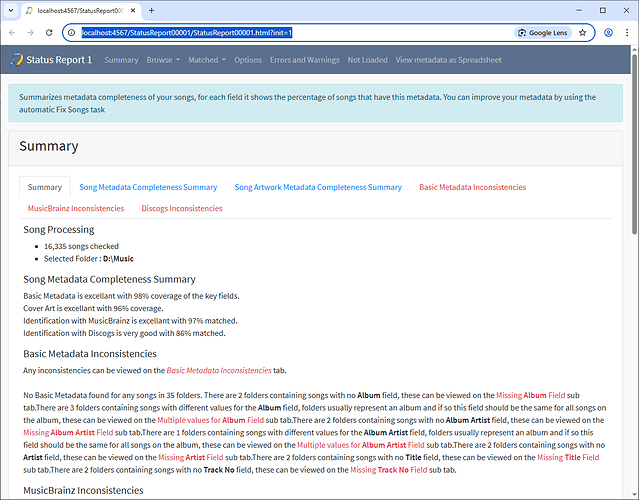Viewport: 639px width, 500px height.
Task: Follow Missing Title Field link
Action: click(x=568, y=457)
